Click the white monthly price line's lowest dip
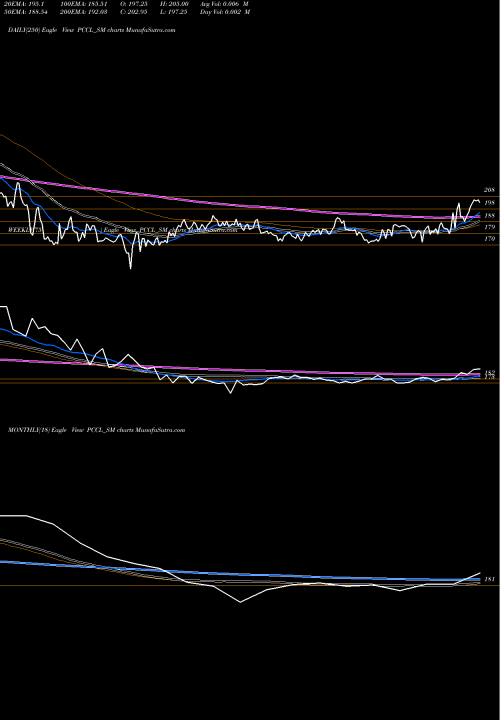Image resolution: width=500 pixels, height=720 pixels. click(x=240, y=602)
